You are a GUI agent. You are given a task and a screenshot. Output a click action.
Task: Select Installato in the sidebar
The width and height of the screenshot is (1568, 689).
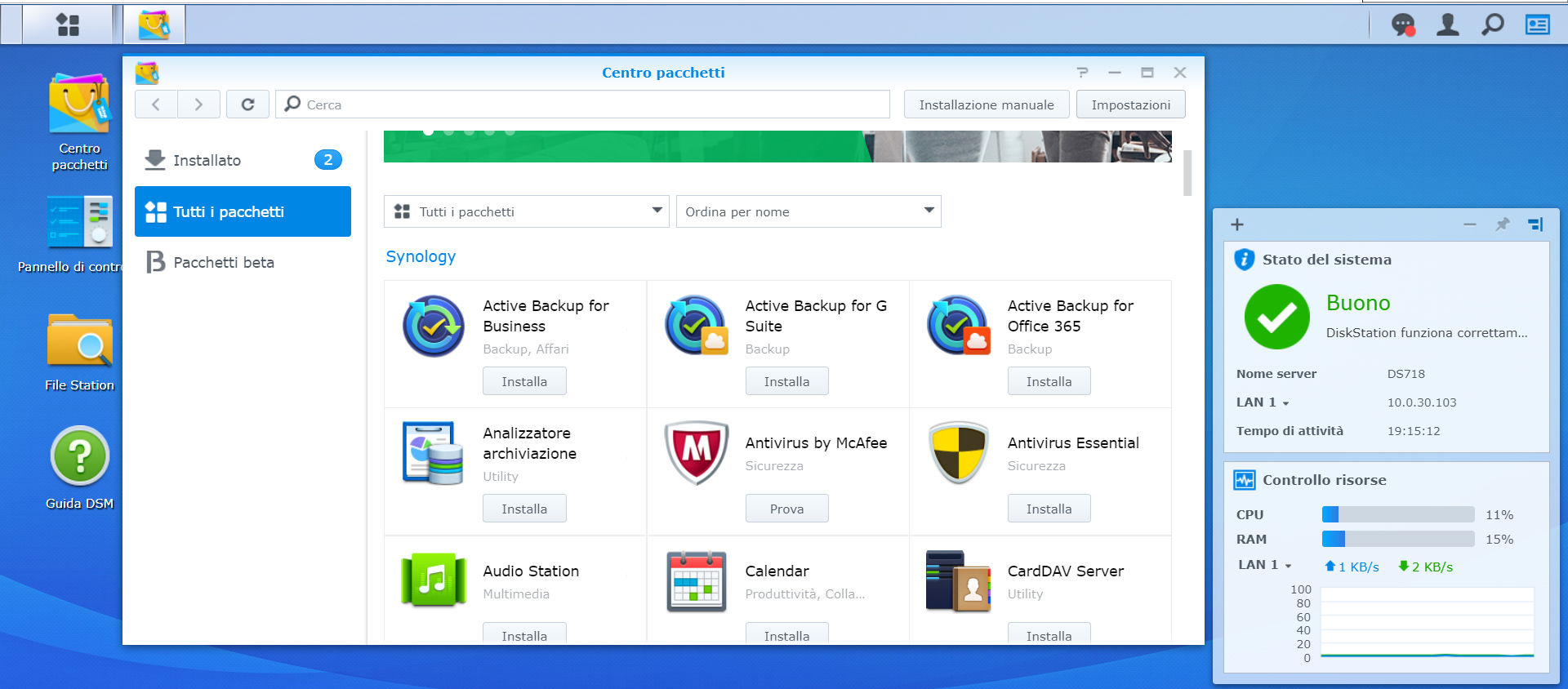click(x=243, y=160)
